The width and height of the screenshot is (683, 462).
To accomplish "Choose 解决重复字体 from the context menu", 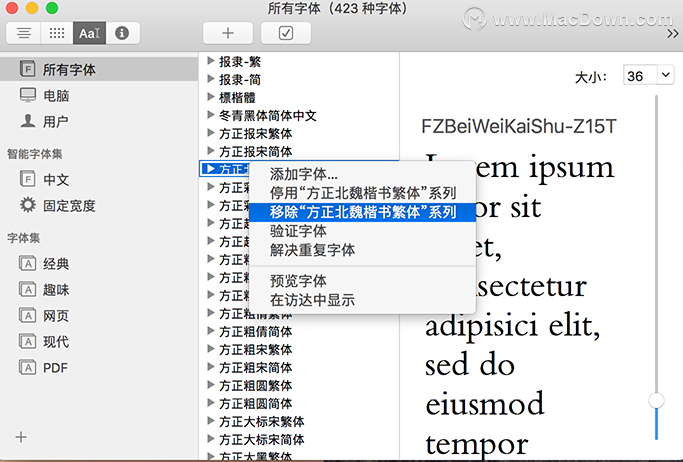I will tap(362, 250).
